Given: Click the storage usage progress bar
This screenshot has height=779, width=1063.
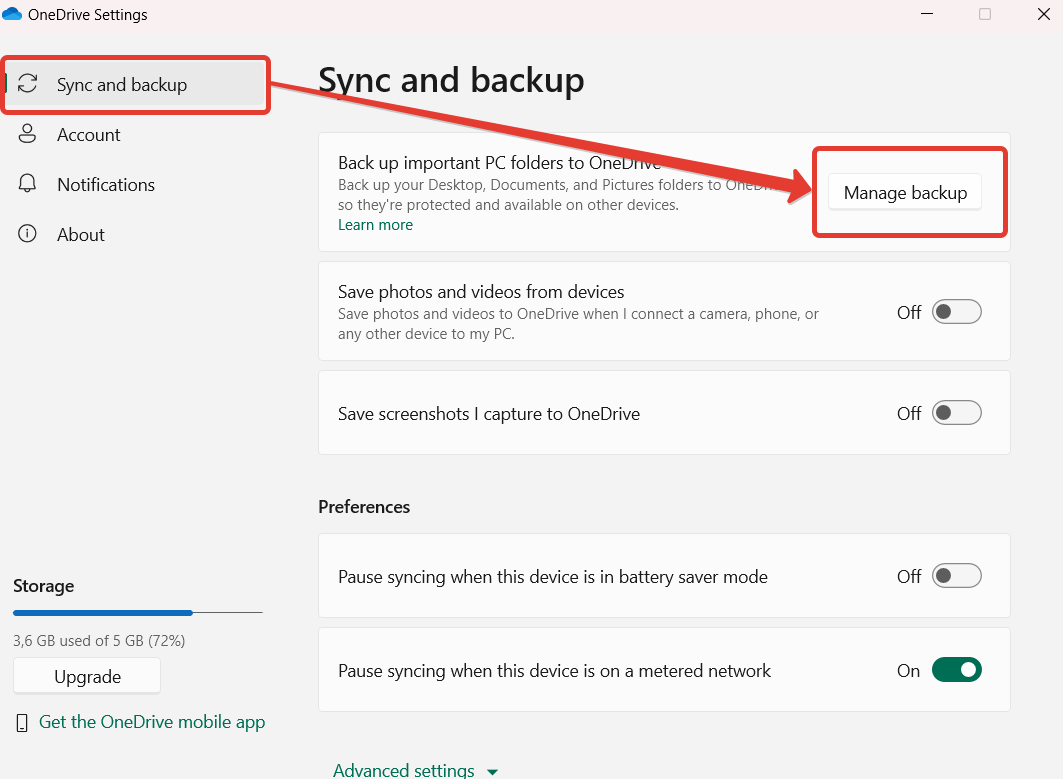Looking at the screenshot, I should click(137, 612).
